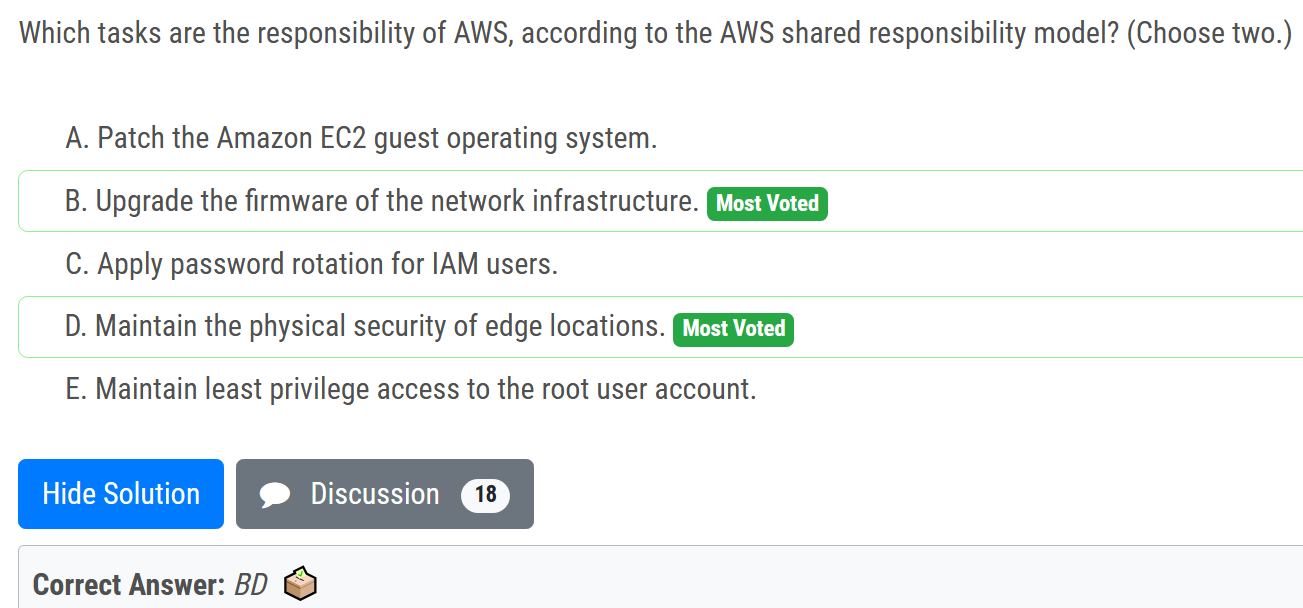
Task: Click the word Discussion in the gray button
Action: point(375,494)
